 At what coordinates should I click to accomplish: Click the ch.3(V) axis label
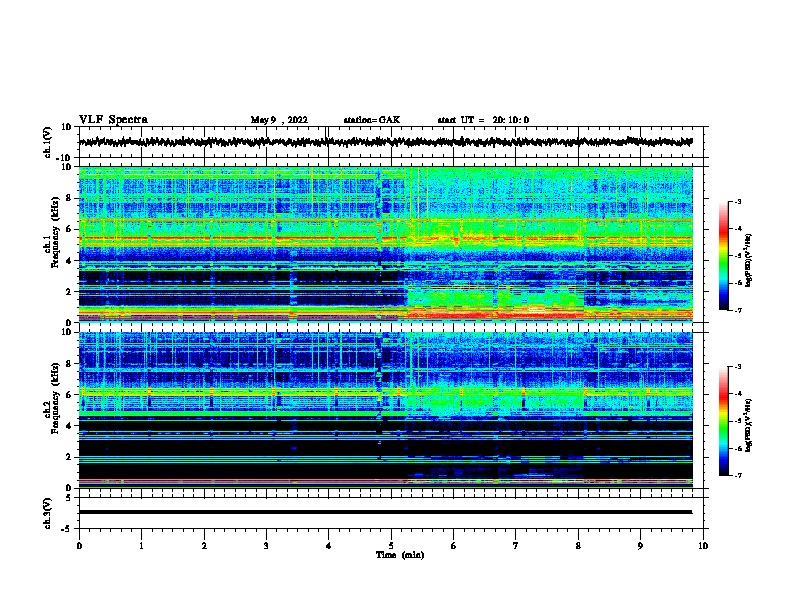[48, 513]
